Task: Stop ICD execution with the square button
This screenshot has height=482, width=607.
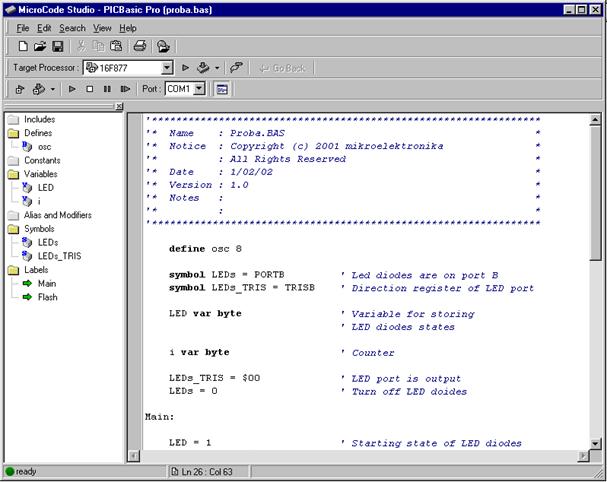Action: coord(89,89)
